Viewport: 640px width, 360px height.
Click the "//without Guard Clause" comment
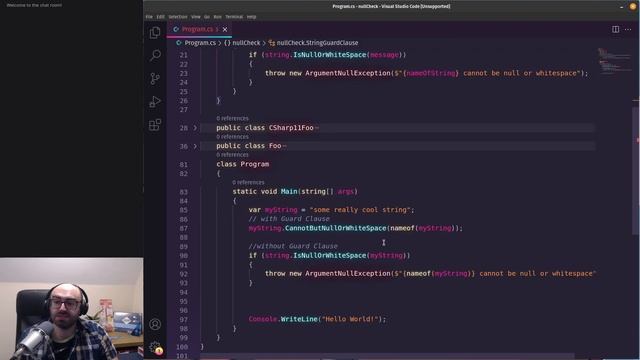[x=293, y=246]
